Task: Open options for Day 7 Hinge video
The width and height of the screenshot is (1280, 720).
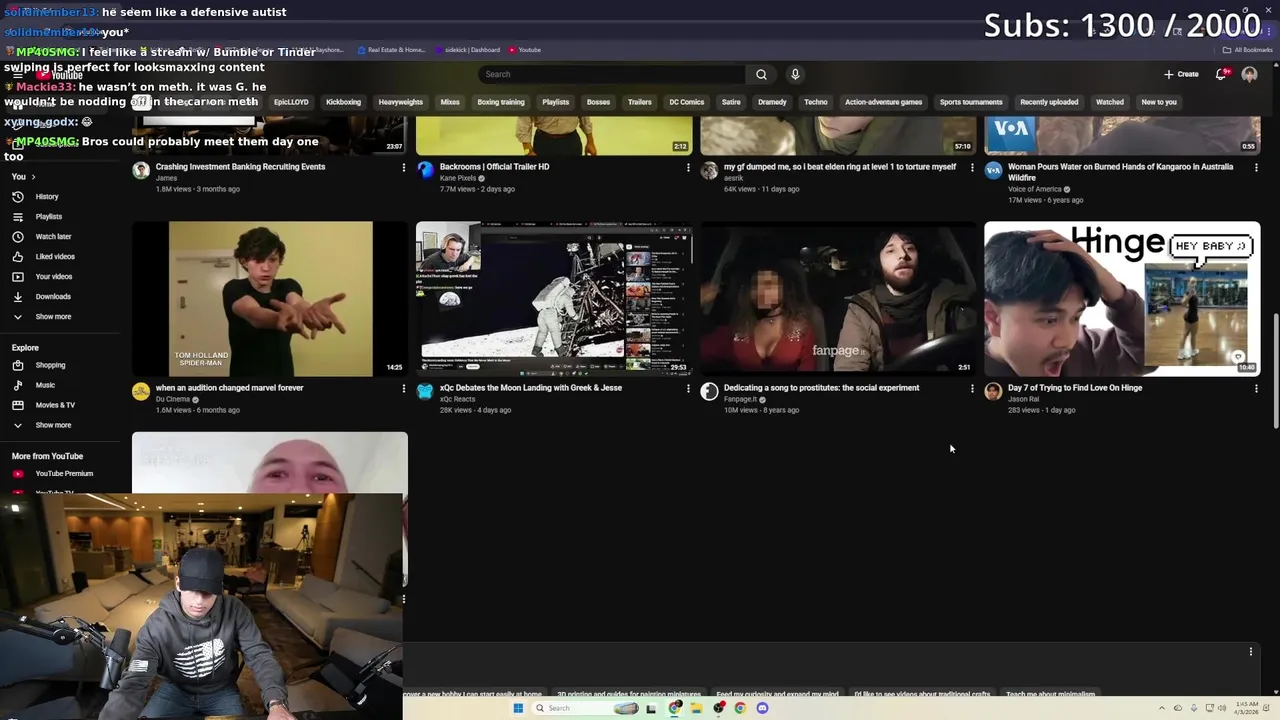Action: pyautogui.click(x=1256, y=389)
